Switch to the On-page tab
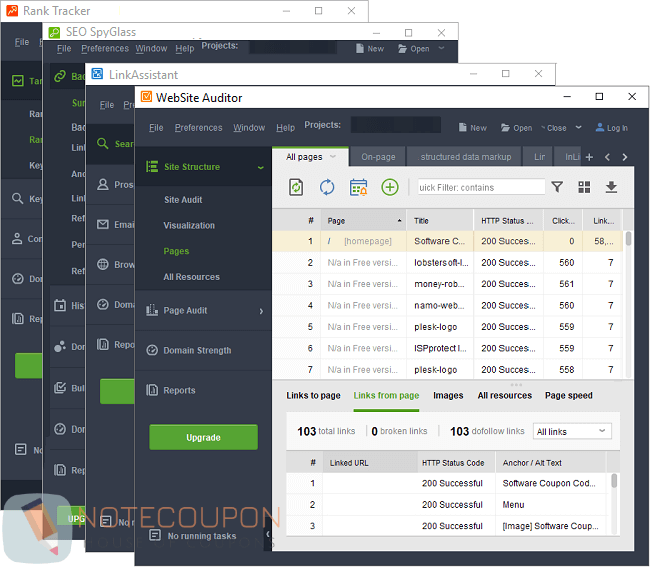This screenshot has height=567, width=650. [x=378, y=157]
